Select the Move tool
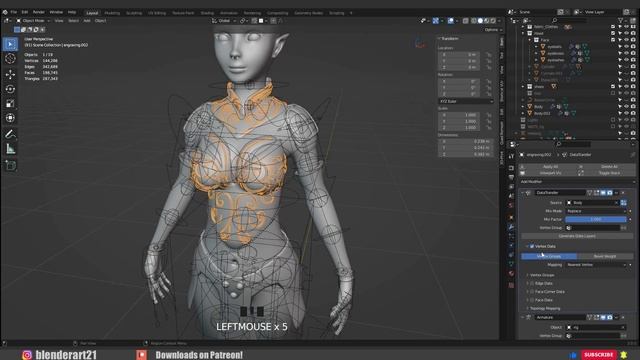 (x=10, y=74)
